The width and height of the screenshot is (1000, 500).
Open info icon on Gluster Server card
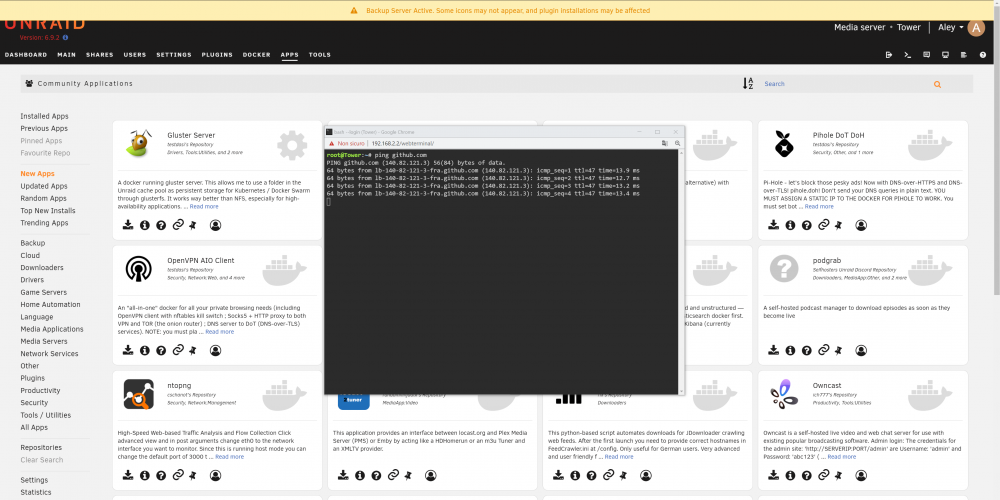click(x=145, y=225)
